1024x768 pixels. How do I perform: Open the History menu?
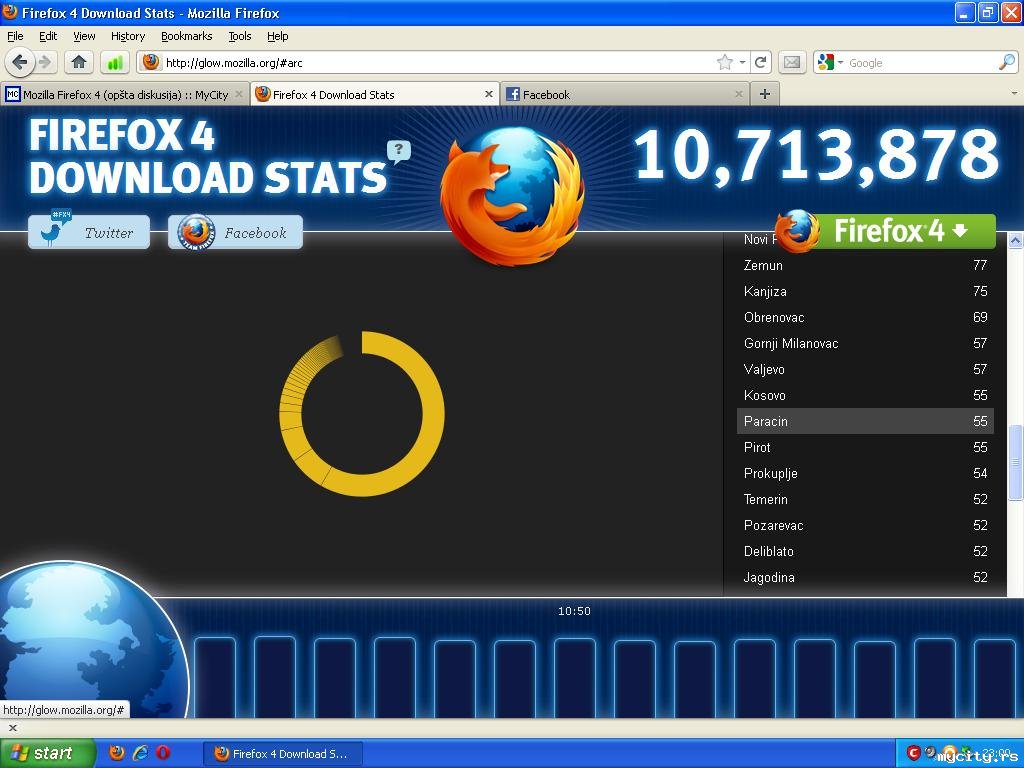(127, 36)
